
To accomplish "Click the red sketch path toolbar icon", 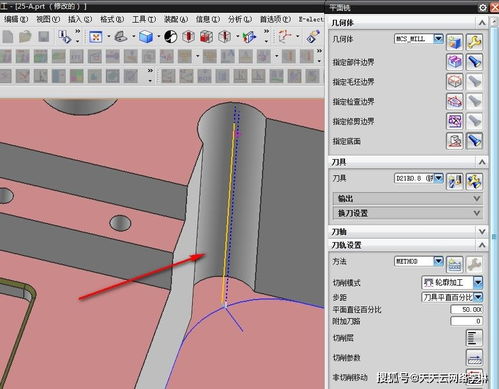I will [x=285, y=36].
